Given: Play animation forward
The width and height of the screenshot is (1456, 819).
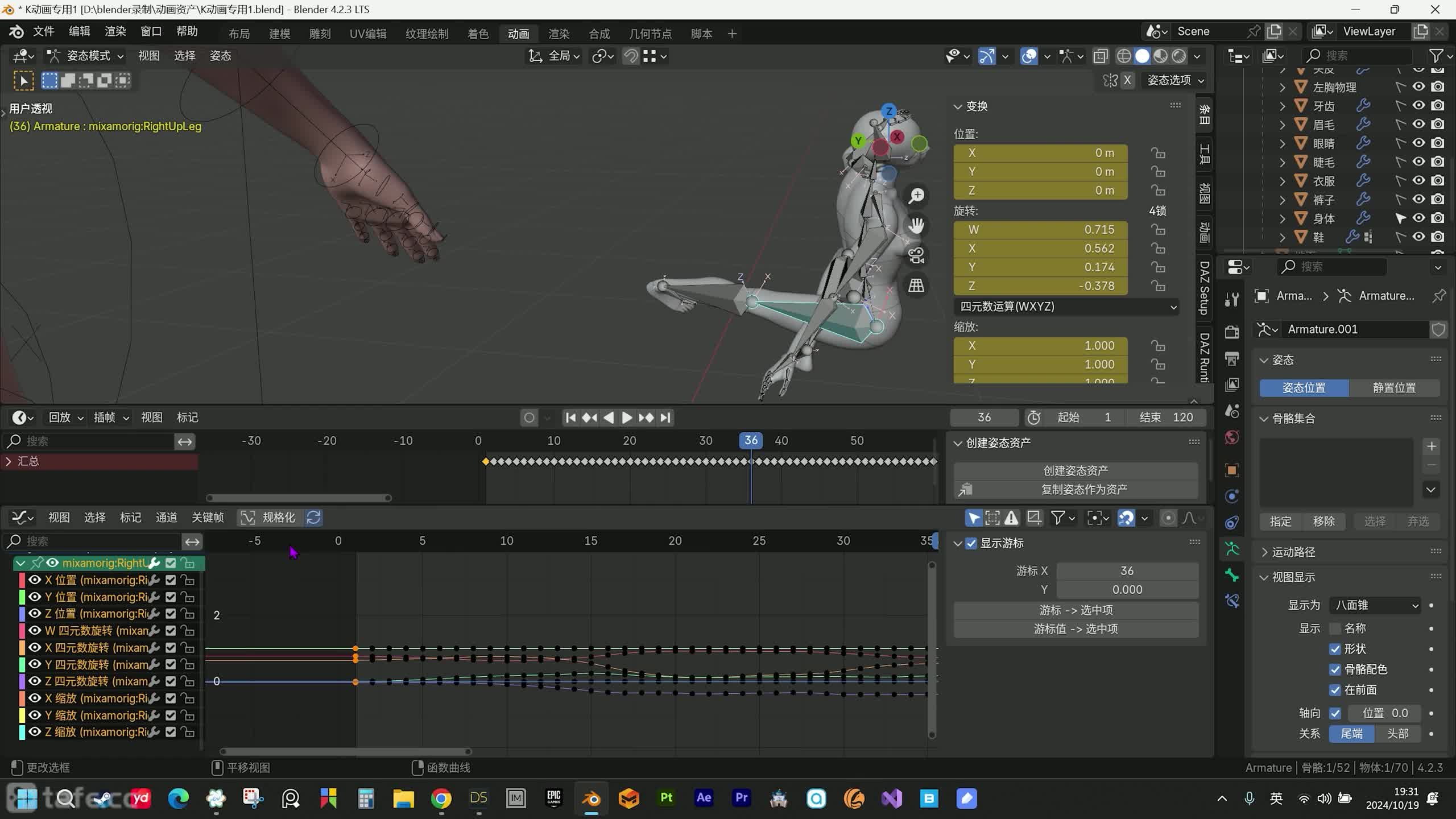Looking at the screenshot, I should pyautogui.click(x=627, y=417).
